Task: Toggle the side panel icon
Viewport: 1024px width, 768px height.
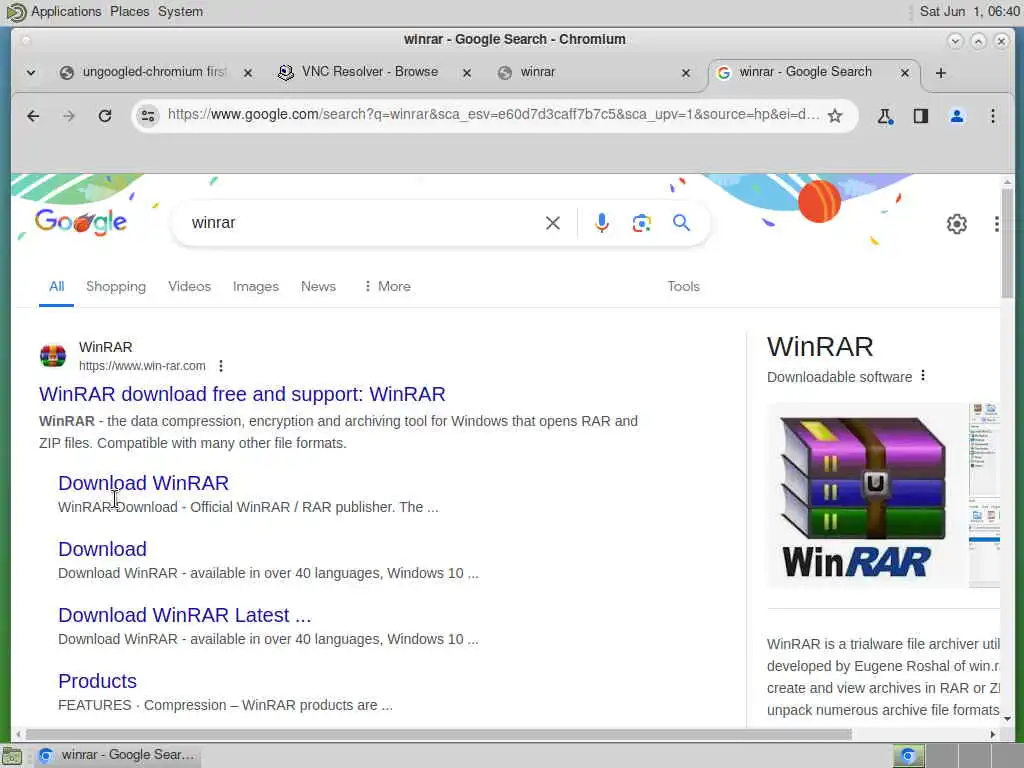Action: [921, 116]
